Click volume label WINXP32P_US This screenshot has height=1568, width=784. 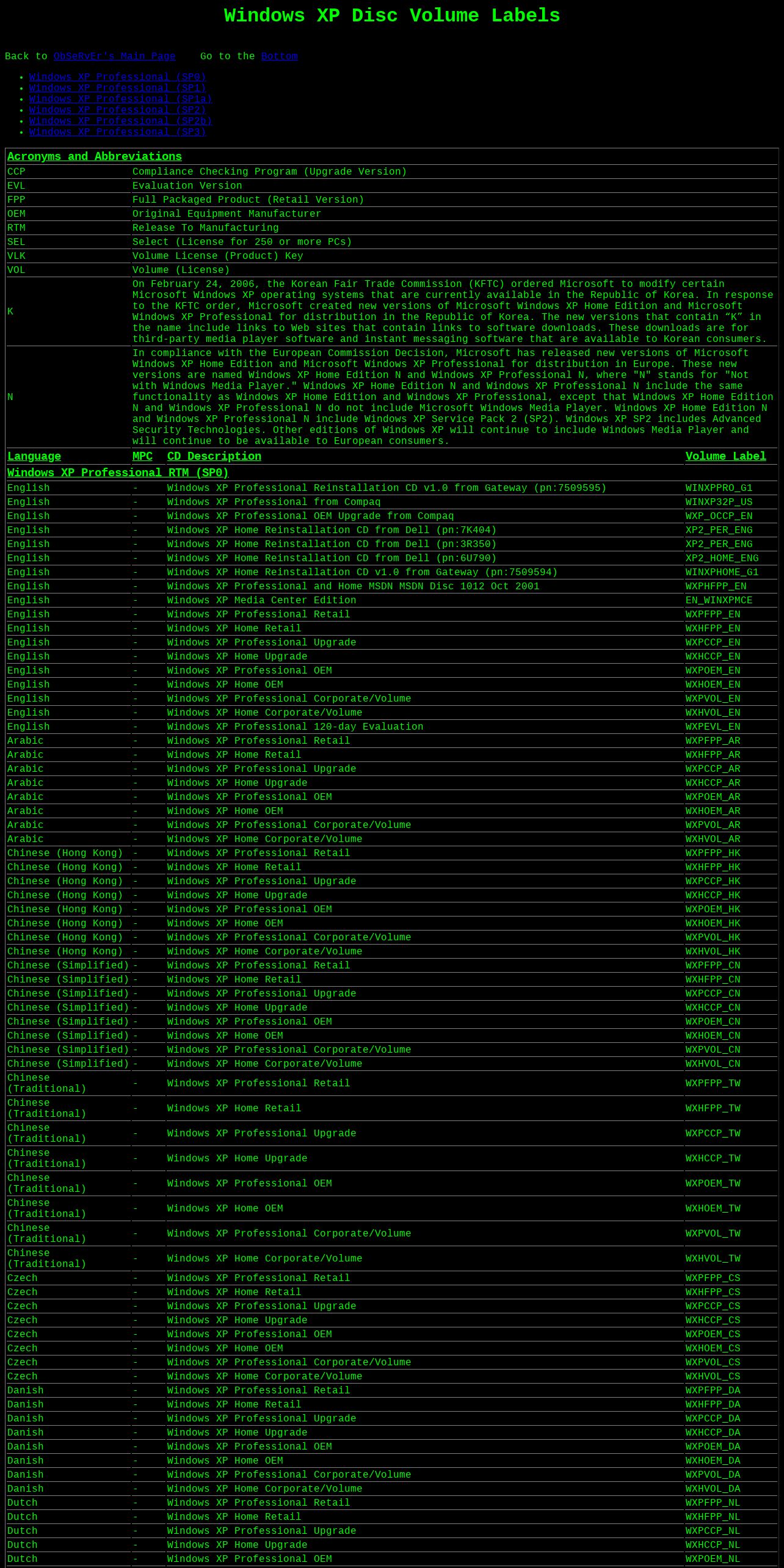point(719,502)
